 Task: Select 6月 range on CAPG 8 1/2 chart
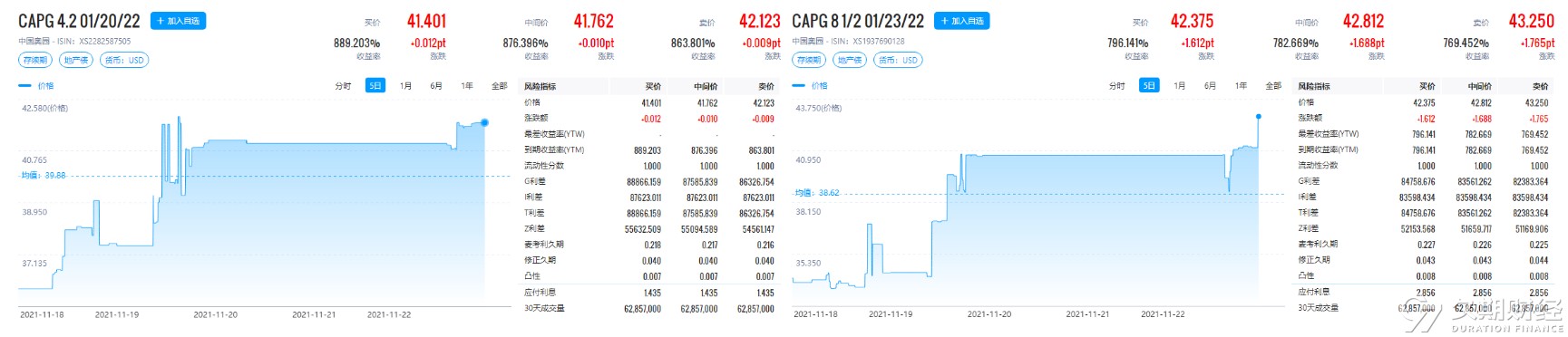pos(1210,86)
